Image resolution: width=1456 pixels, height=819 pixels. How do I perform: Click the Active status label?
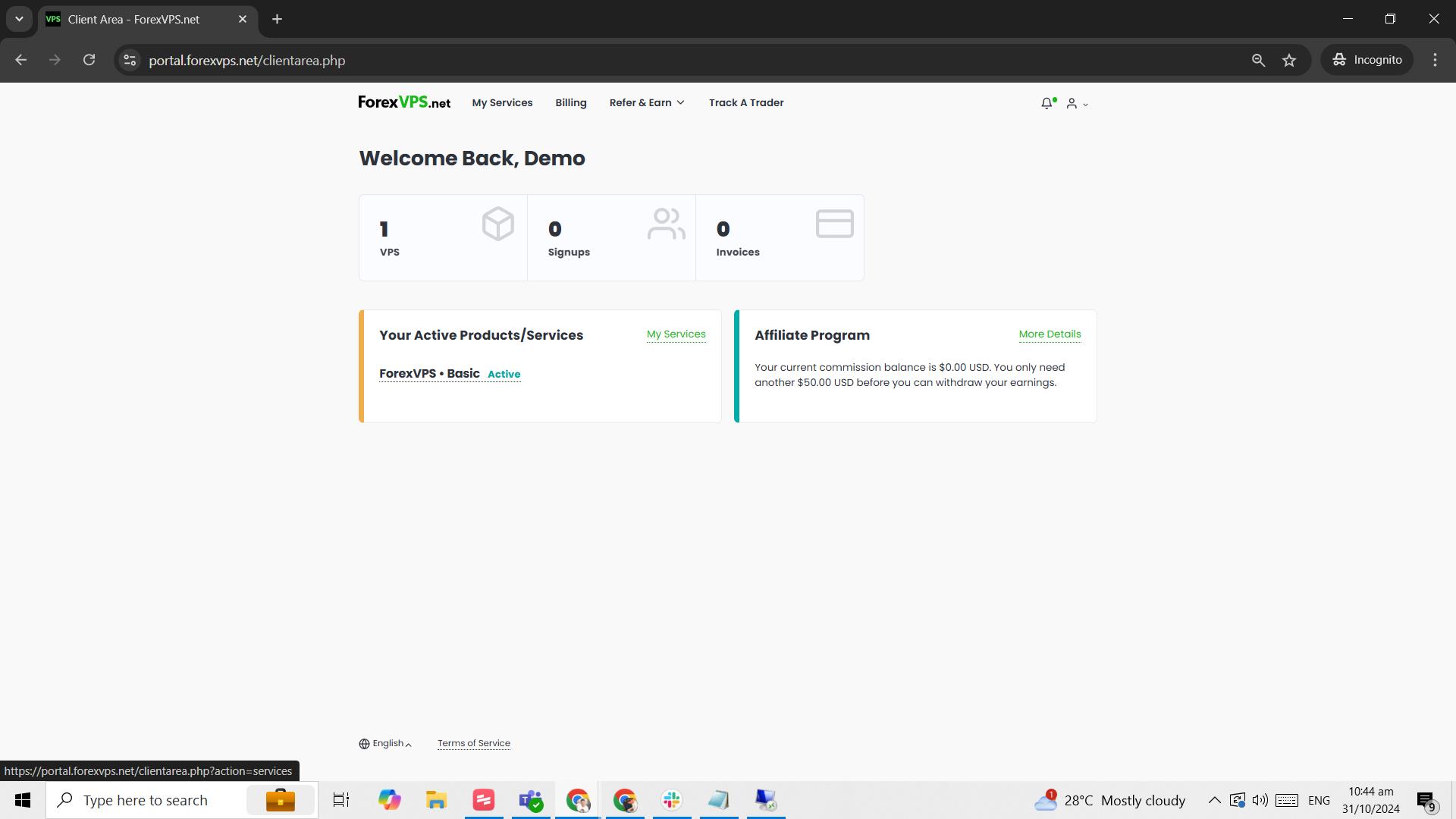504,375
